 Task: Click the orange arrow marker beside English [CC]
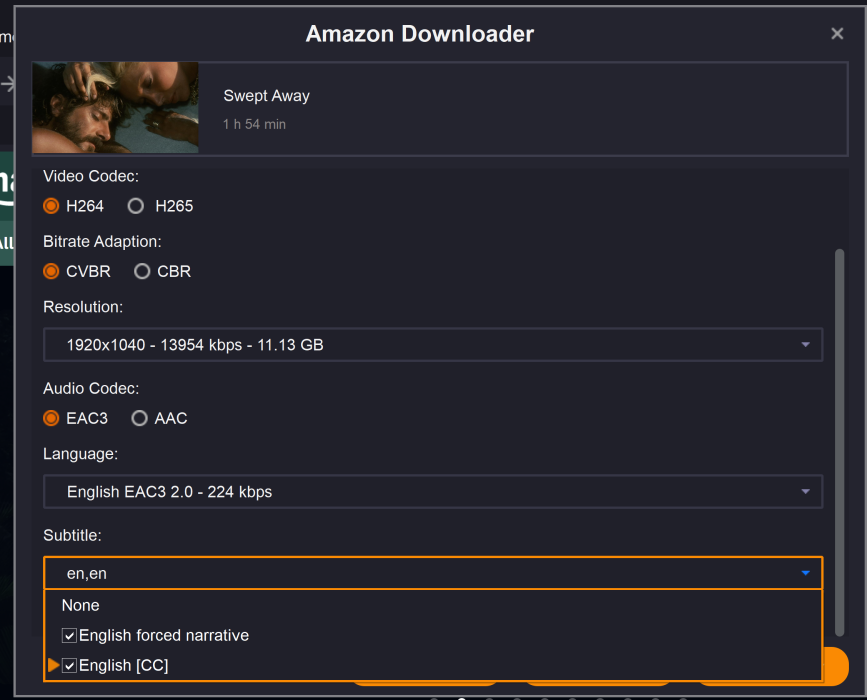(x=53, y=665)
